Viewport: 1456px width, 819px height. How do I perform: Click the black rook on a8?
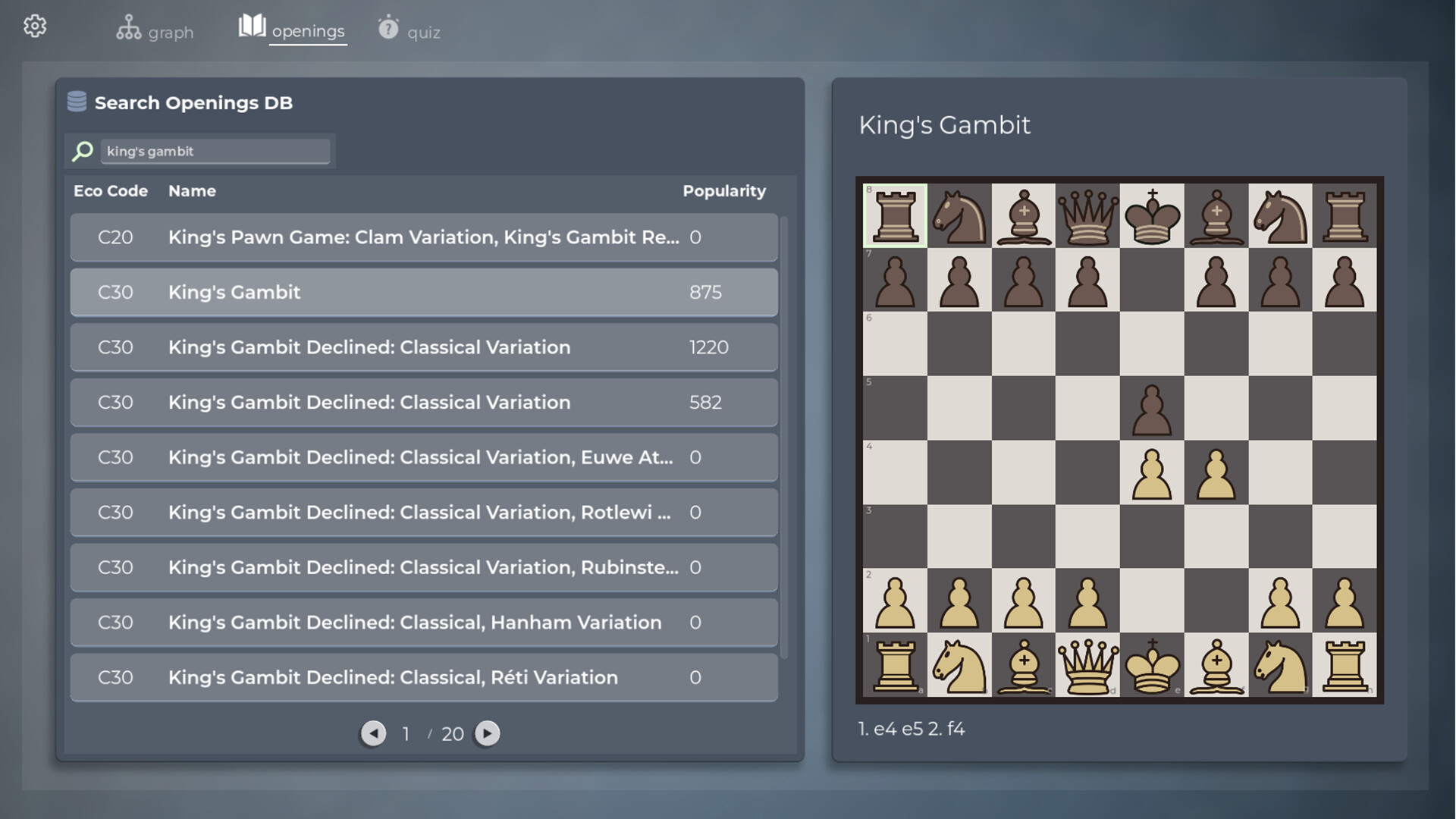tap(895, 216)
